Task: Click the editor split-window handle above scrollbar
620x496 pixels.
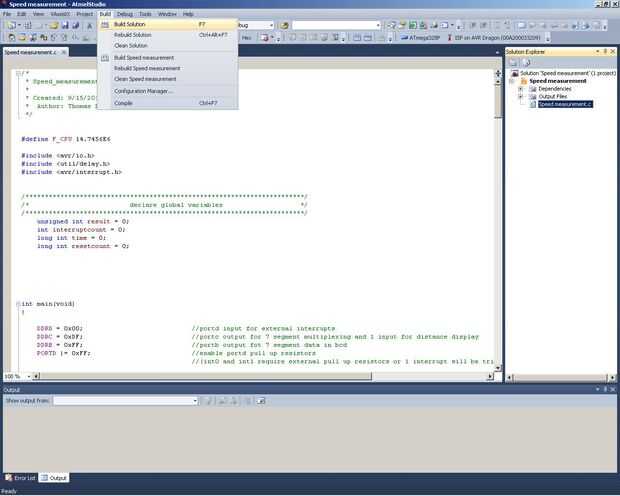Action: (x=498, y=74)
